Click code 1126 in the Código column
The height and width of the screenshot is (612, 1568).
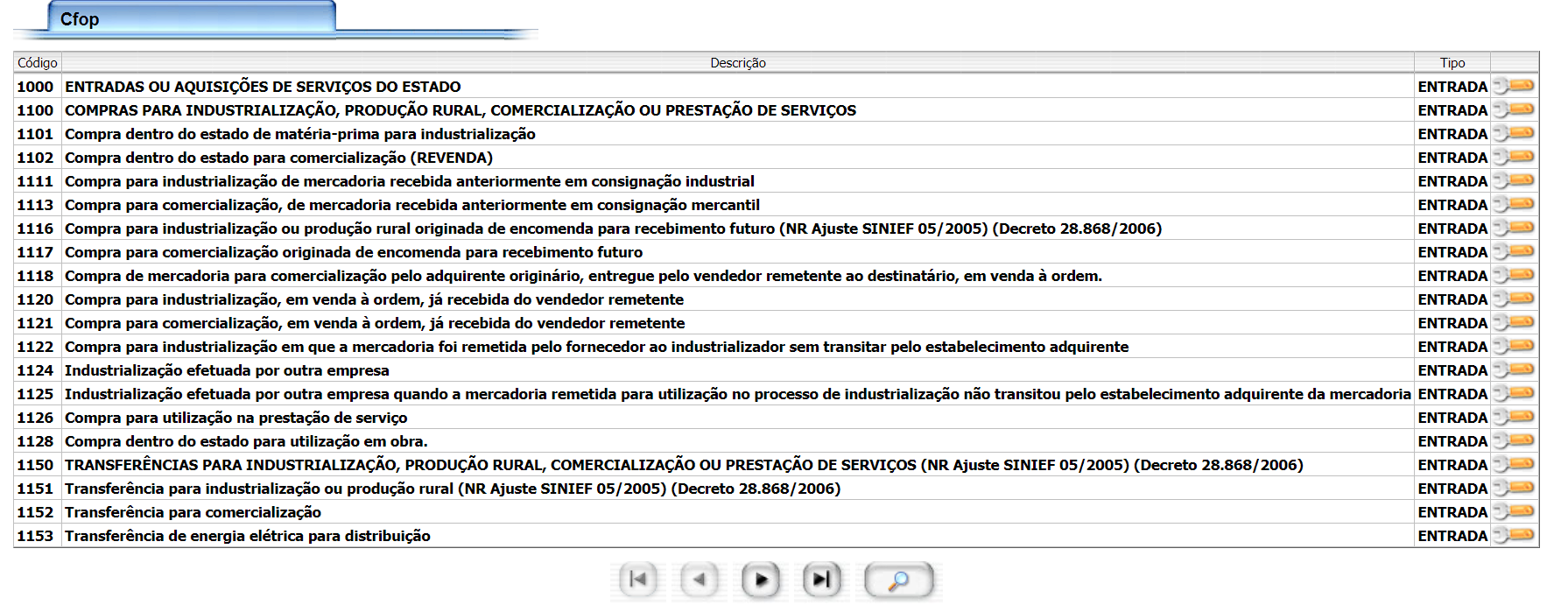tap(35, 418)
